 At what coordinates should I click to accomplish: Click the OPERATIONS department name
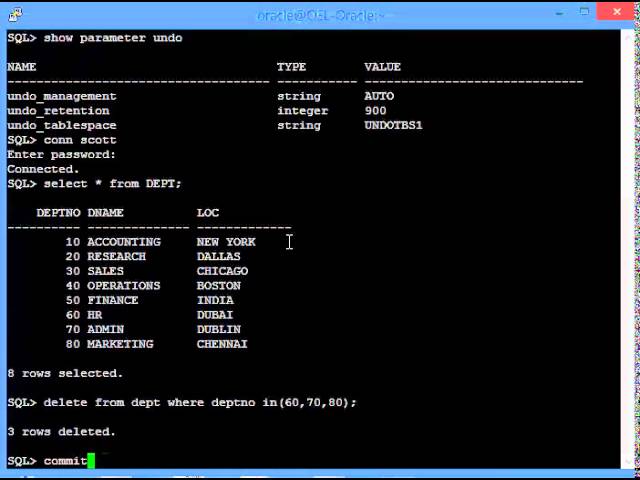(124, 286)
